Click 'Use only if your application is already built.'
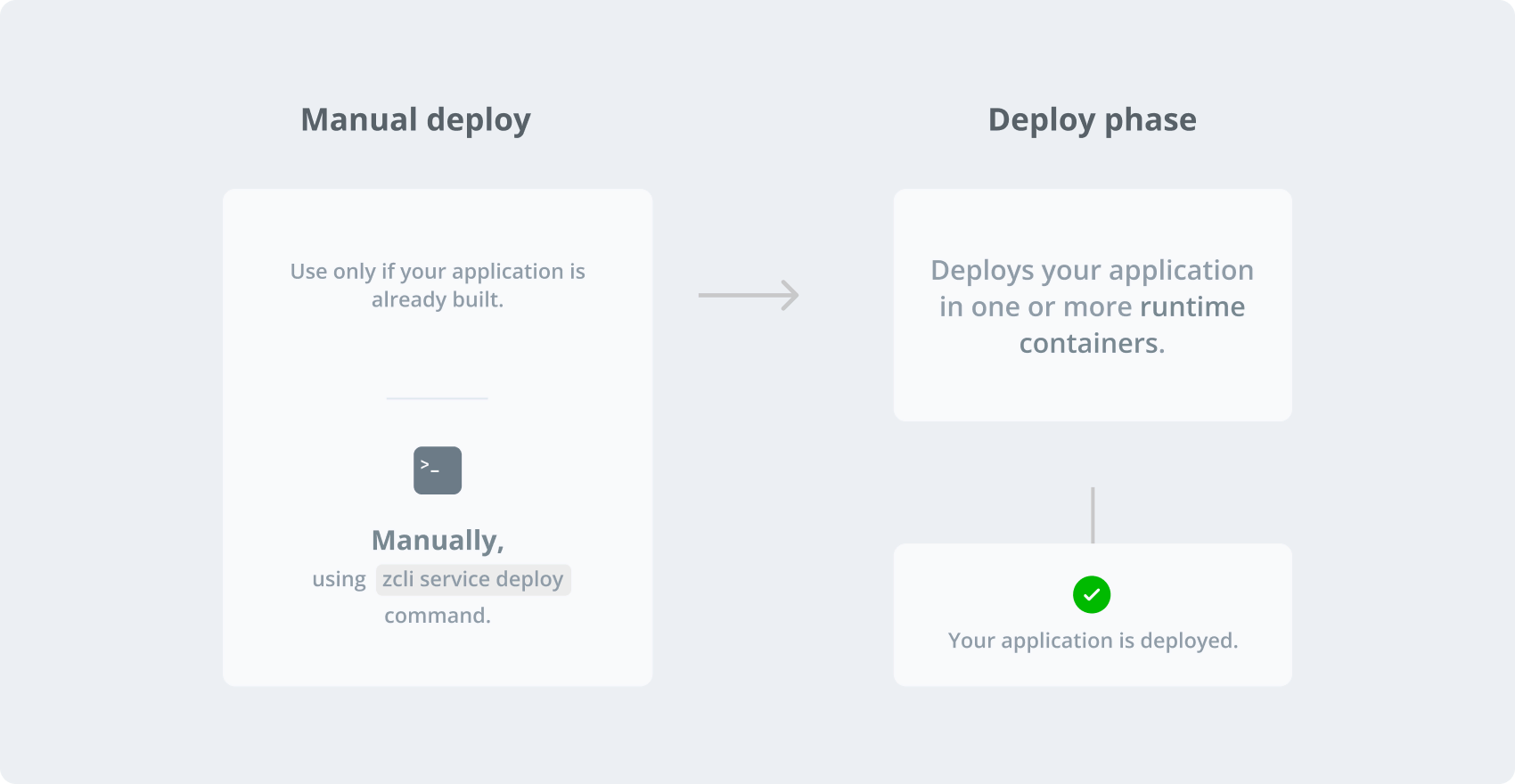This screenshot has height=784, width=1515. tap(438, 285)
